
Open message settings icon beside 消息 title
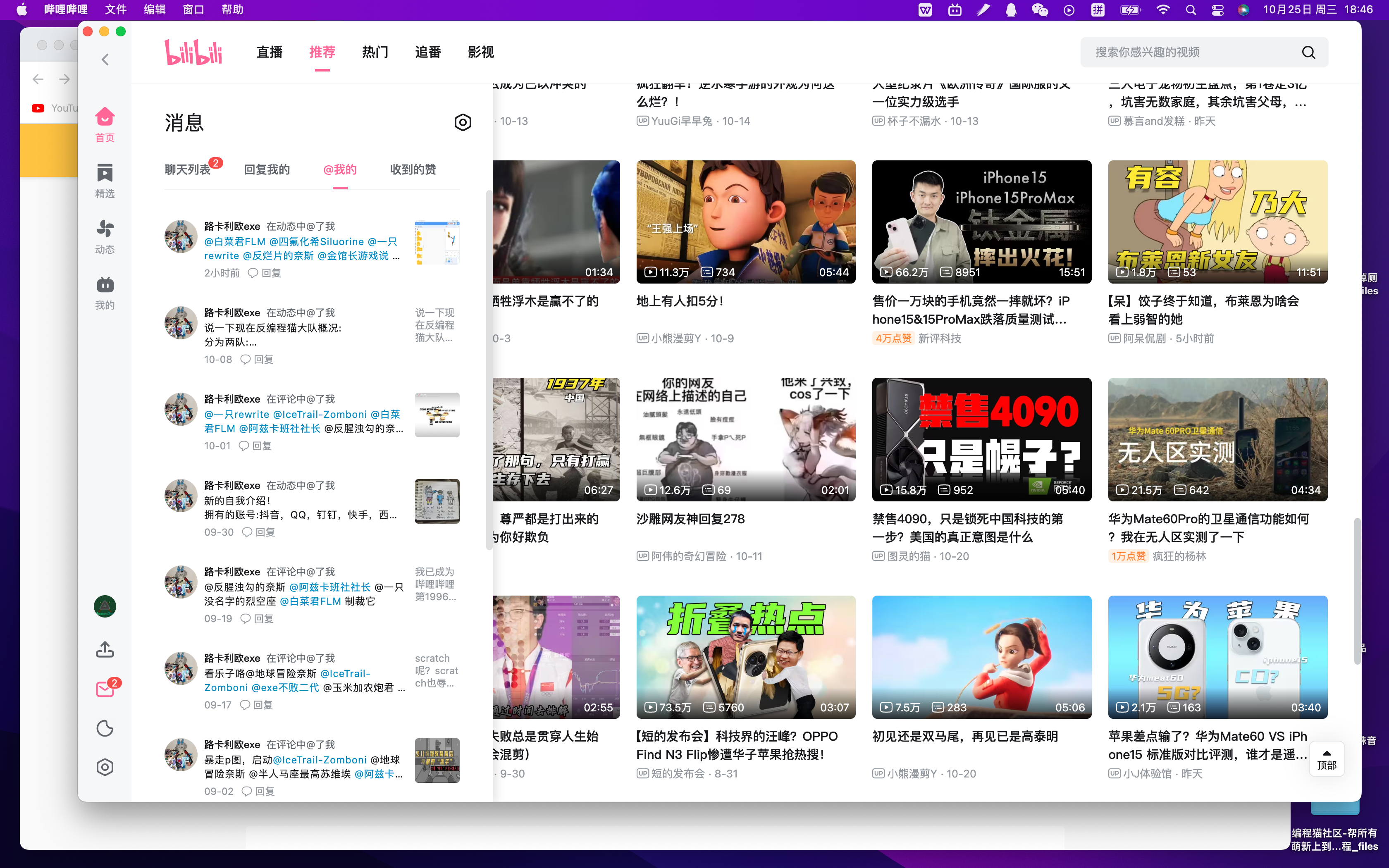pyautogui.click(x=463, y=122)
